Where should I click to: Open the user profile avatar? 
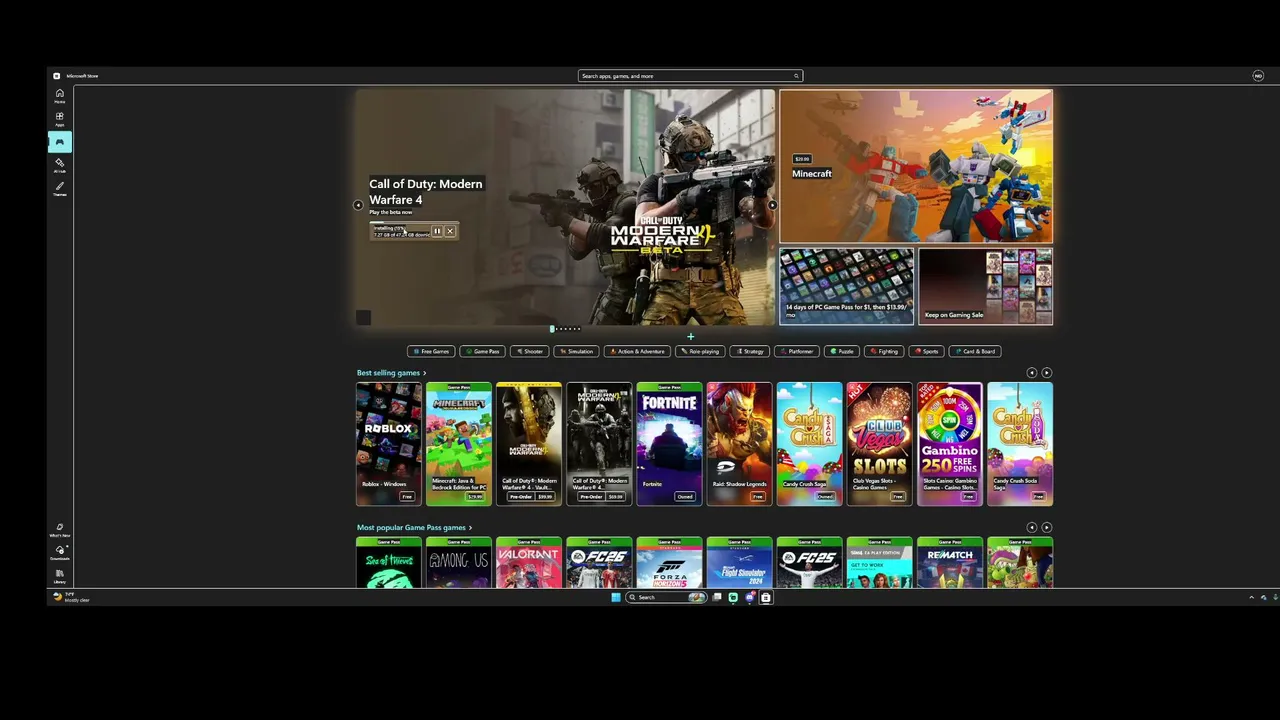pos(1258,76)
